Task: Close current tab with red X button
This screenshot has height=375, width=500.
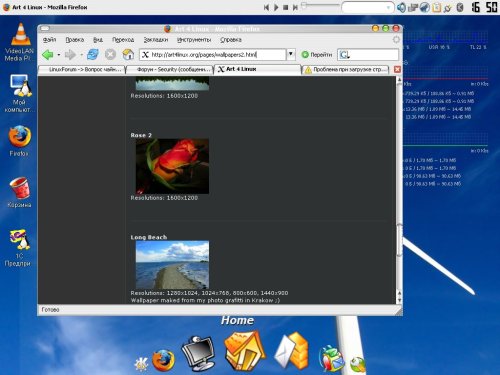Action: [397, 69]
